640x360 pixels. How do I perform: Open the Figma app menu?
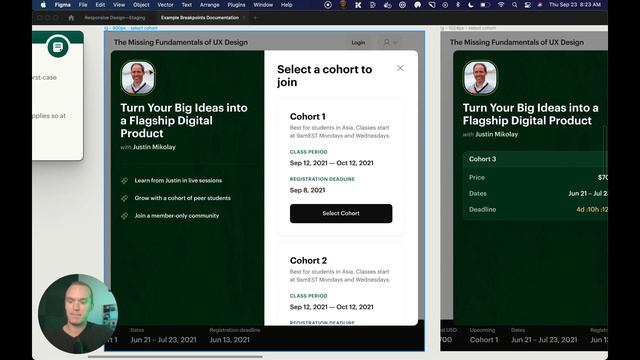click(x=62, y=5)
